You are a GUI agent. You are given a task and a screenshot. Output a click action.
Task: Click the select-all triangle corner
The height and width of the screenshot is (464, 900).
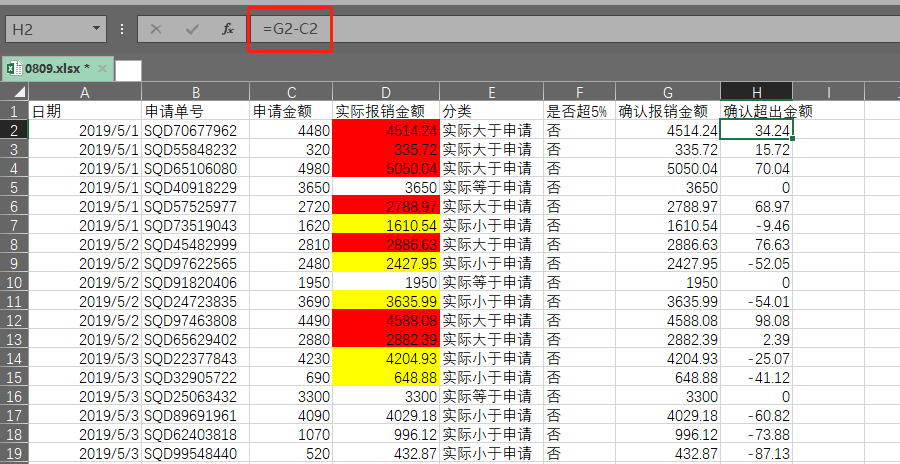click(x=20, y=92)
